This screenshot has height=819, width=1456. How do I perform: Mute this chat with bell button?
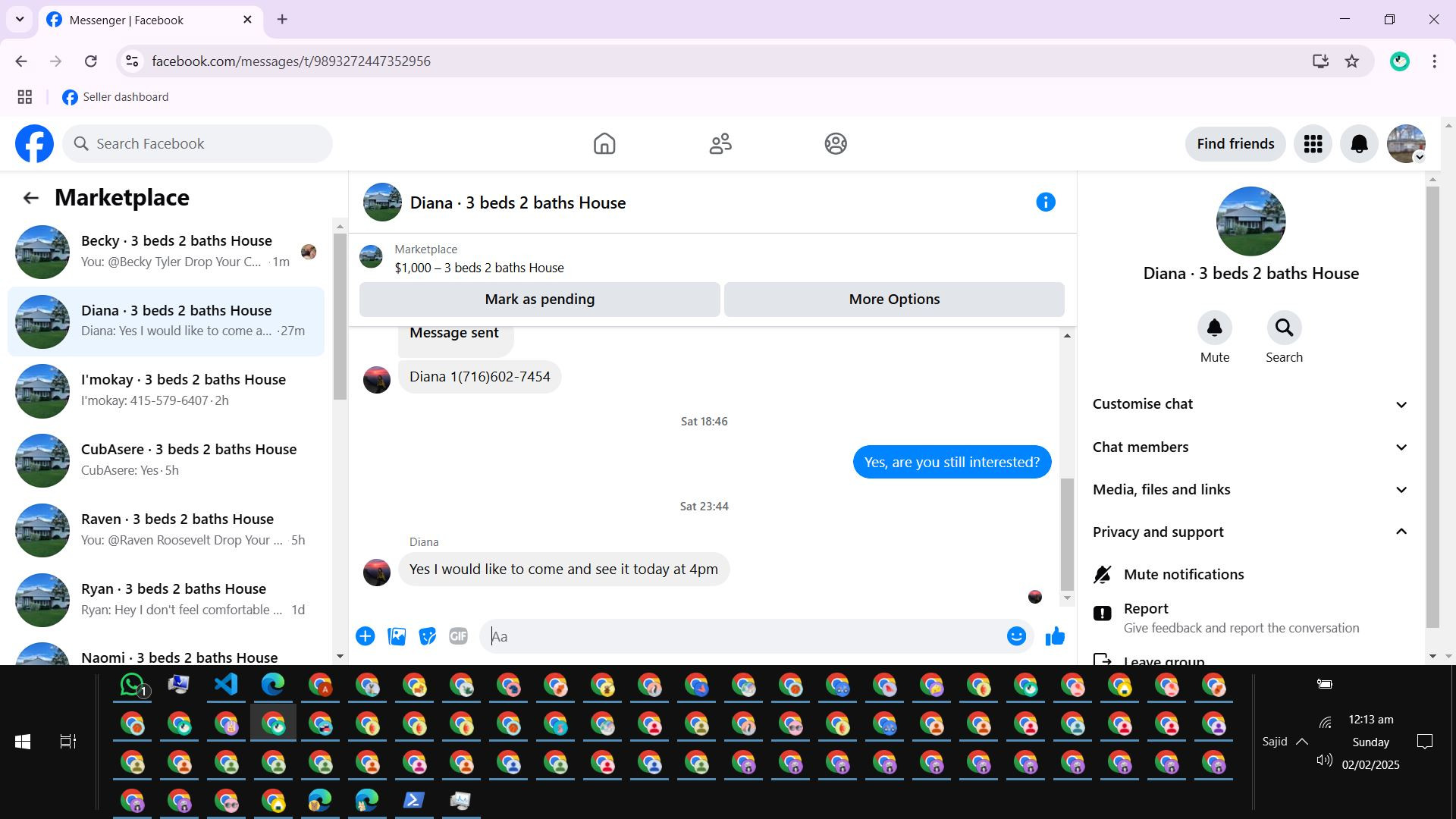click(x=1214, y=328)
